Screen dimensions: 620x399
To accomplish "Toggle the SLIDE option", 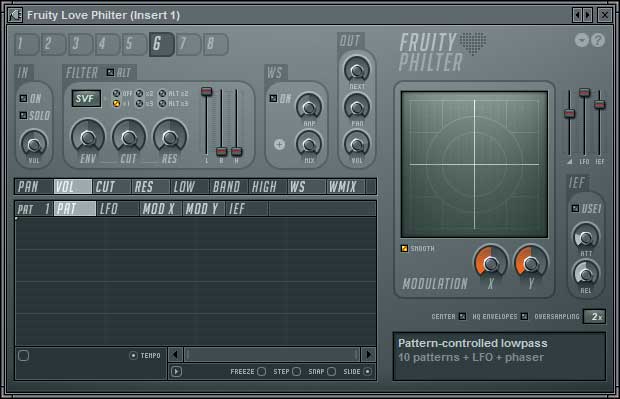I will click(368, 371).
